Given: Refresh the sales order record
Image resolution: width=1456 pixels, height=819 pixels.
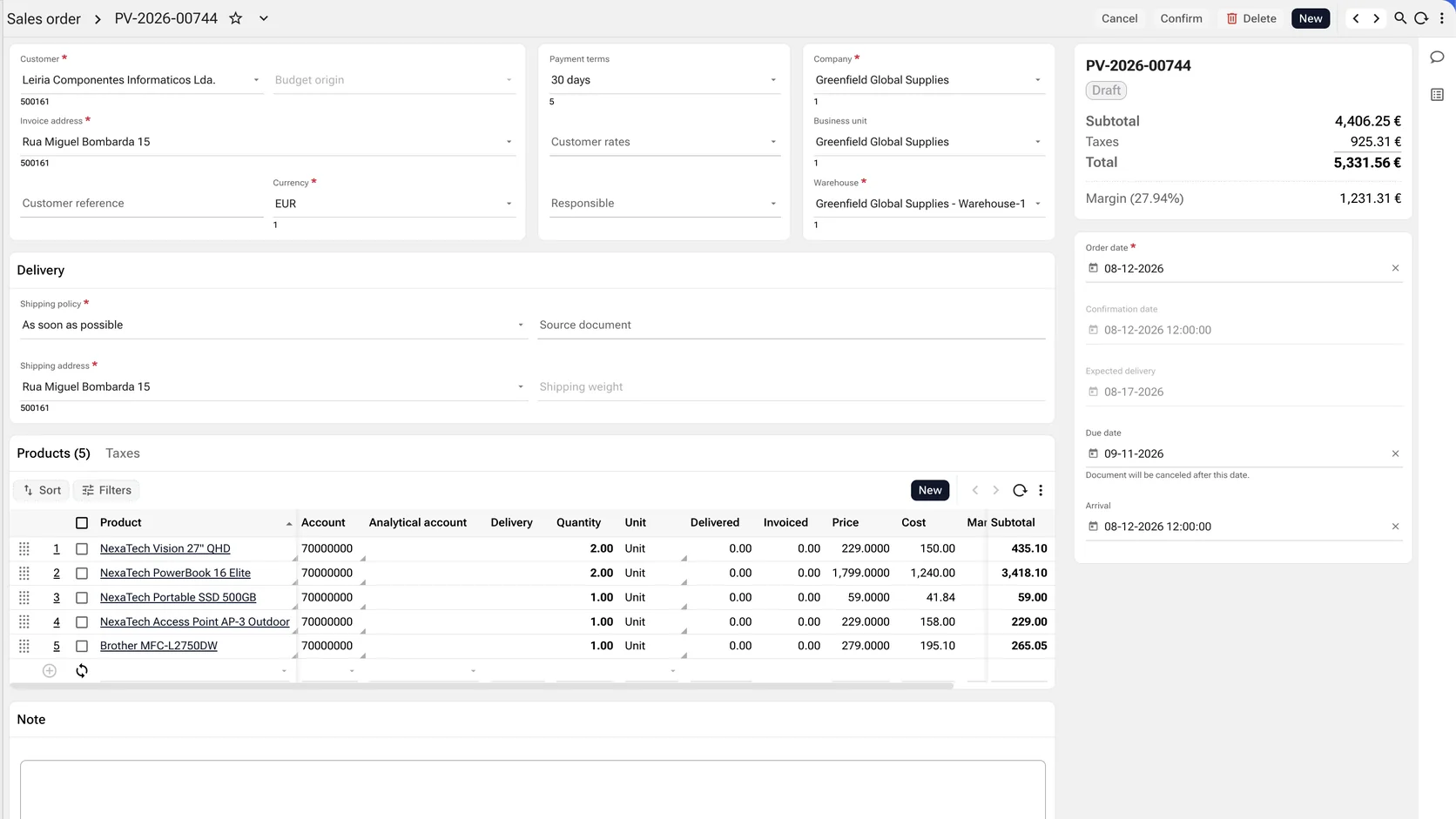Looking at the screenshot, I should click(1421, 18).
